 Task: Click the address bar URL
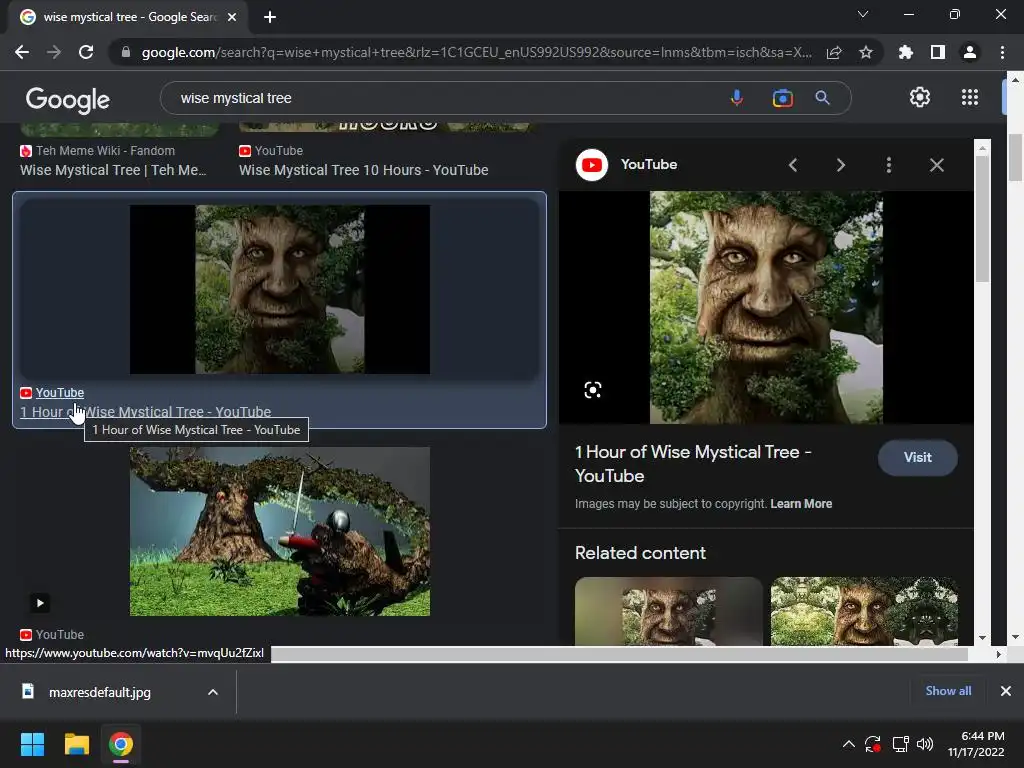477,52
